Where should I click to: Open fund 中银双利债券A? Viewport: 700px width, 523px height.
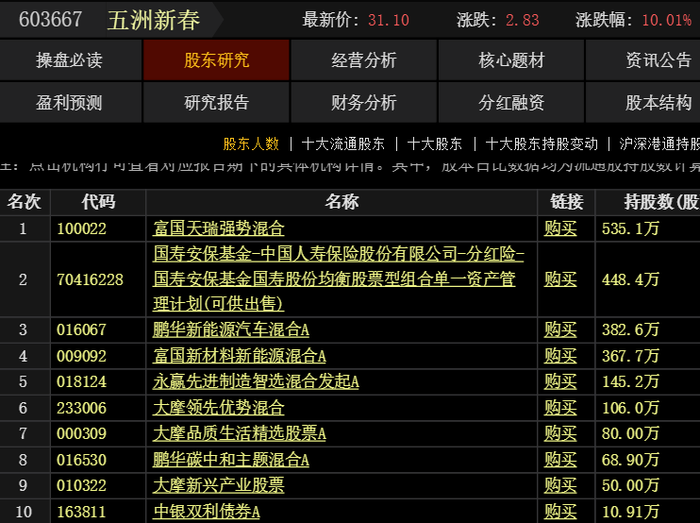pyautogui.click(x=206, y=511)
